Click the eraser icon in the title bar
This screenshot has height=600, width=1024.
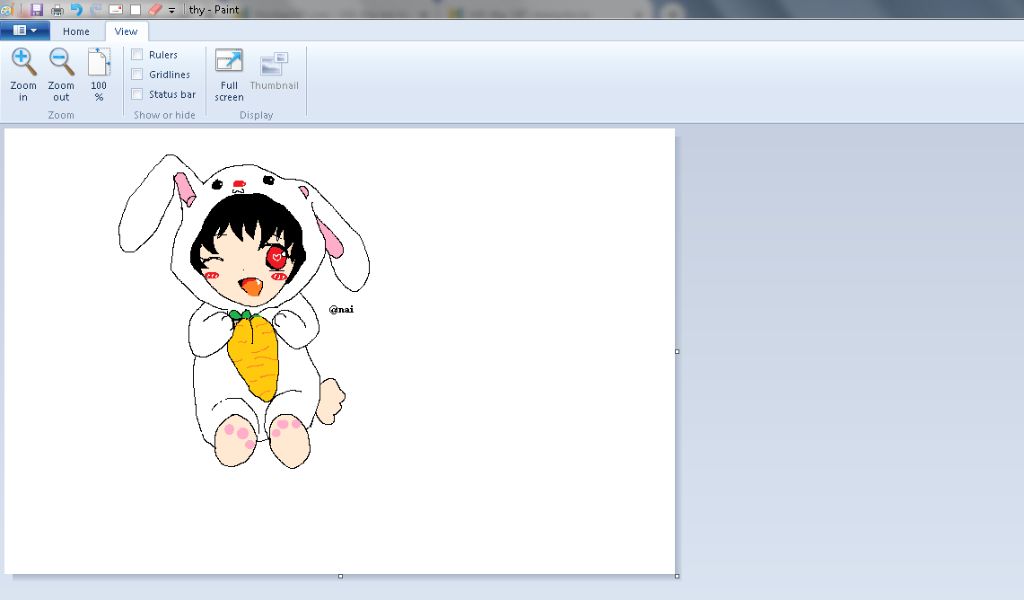tap(154, 10)
